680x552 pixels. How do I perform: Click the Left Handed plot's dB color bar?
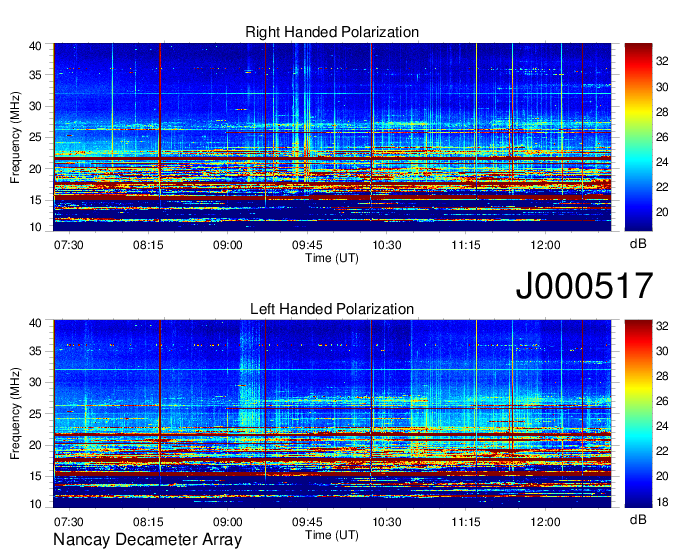638,414
